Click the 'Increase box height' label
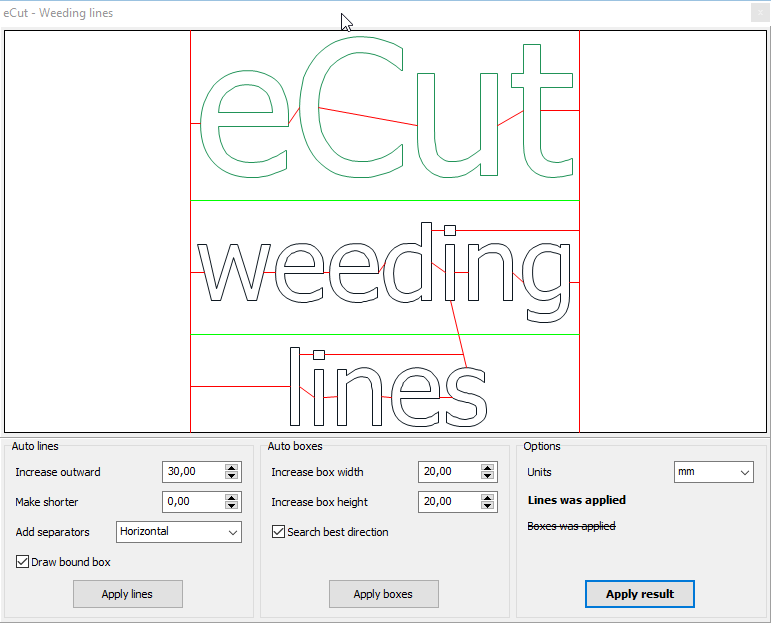The image size is (771, 623). (x=320, y=502)
